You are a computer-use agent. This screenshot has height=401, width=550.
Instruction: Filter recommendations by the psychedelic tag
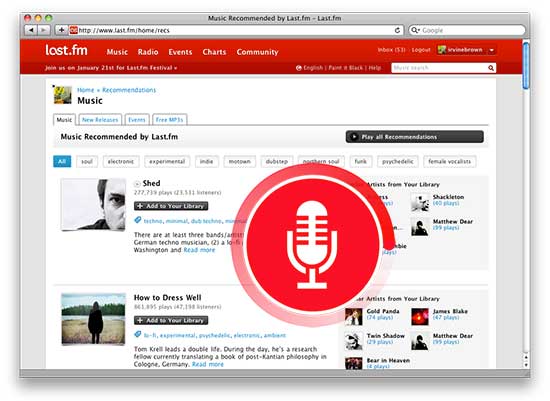click(x=398, y=161)
